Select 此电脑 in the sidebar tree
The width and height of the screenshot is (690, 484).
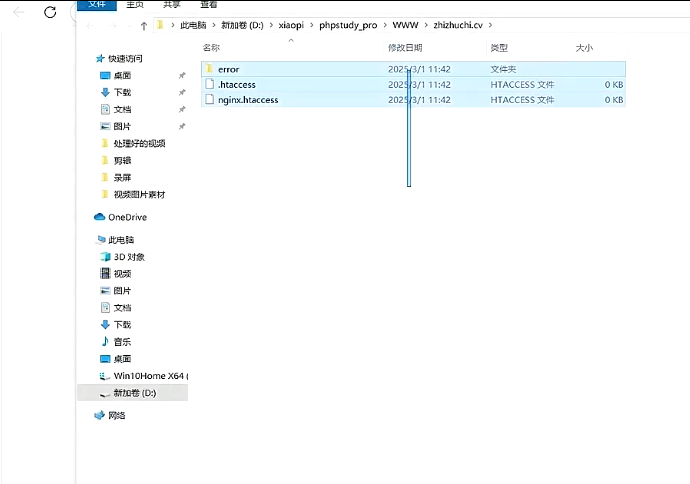point(121,240)
